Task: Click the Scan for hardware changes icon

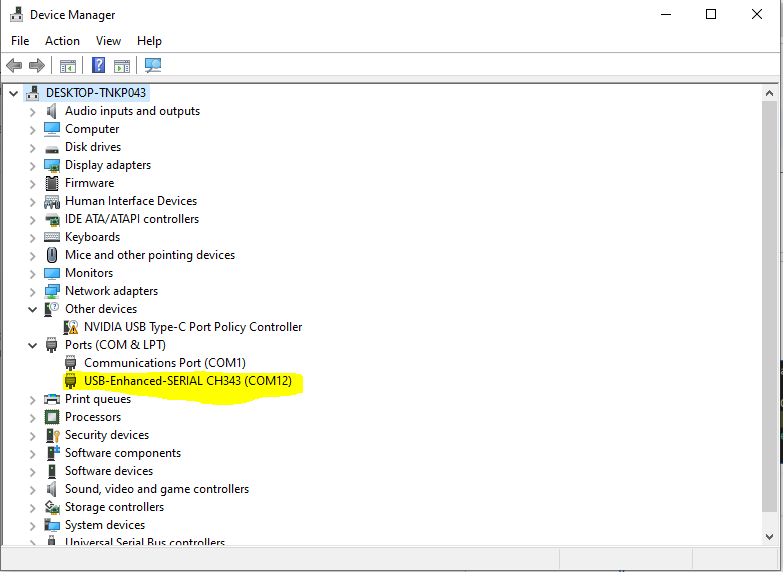Action: 152,65
